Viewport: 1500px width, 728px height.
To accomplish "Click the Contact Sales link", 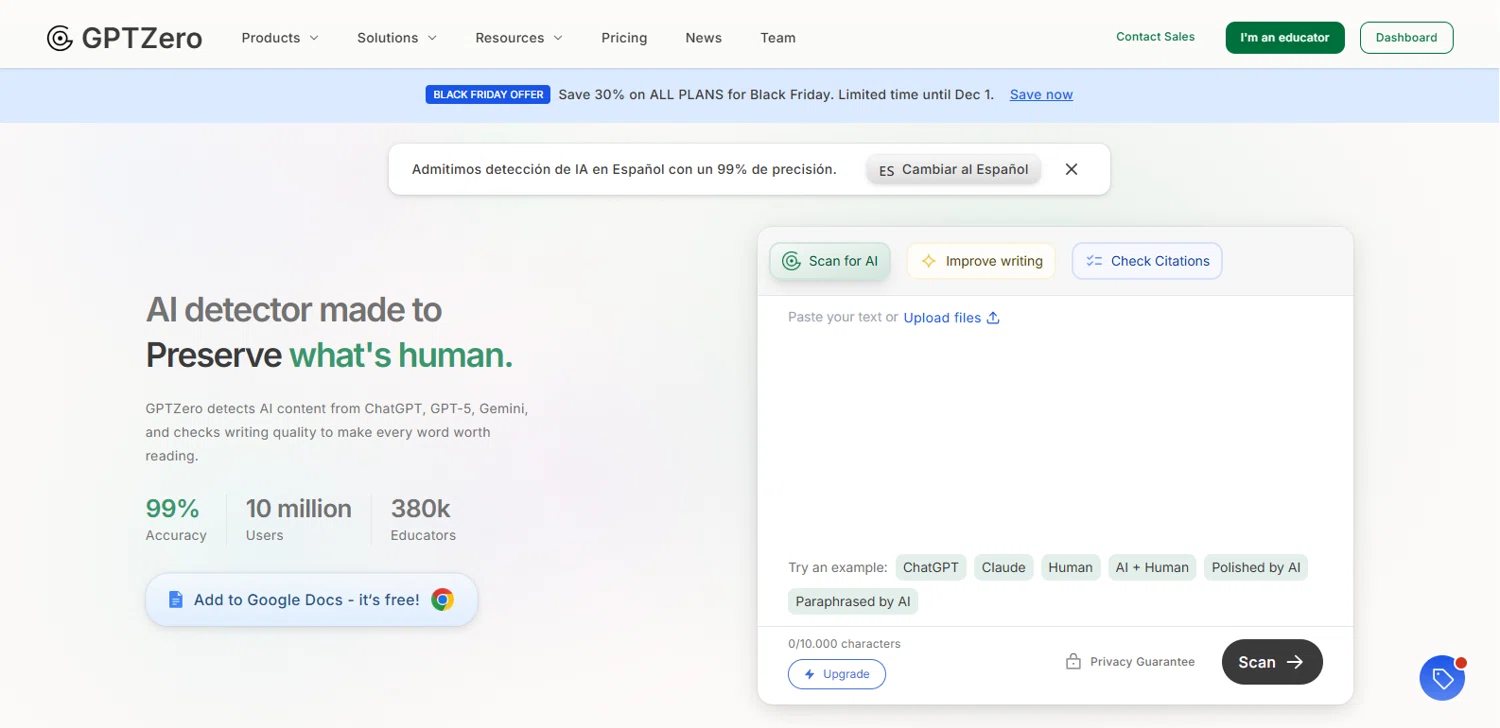I will [1155, 37].
